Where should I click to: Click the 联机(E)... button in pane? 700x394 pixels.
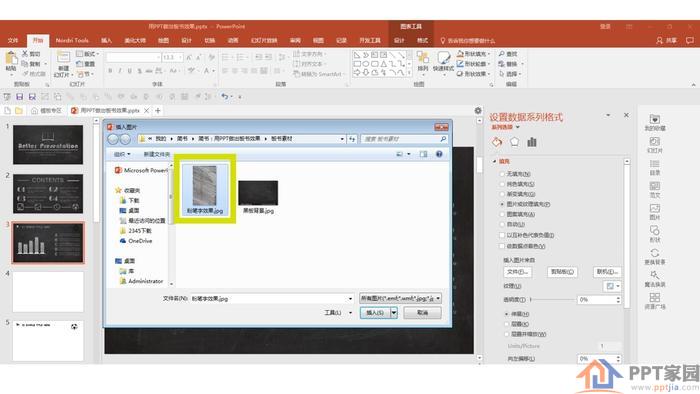click(x=607, y=272)
